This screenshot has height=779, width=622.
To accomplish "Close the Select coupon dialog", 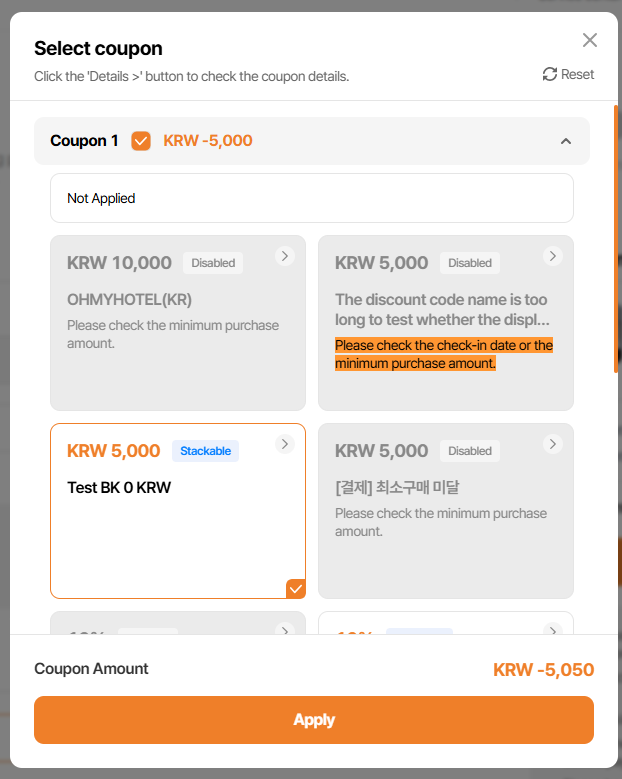I will (x=590, y=40).
